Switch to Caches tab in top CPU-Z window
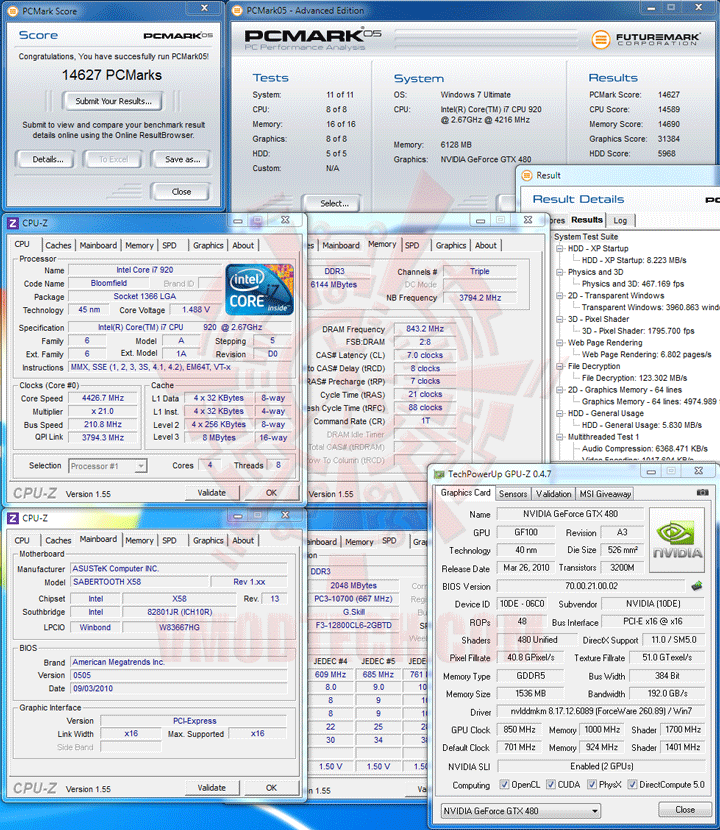The width and height of the screenshot is (720, 830). pos(58,245)
